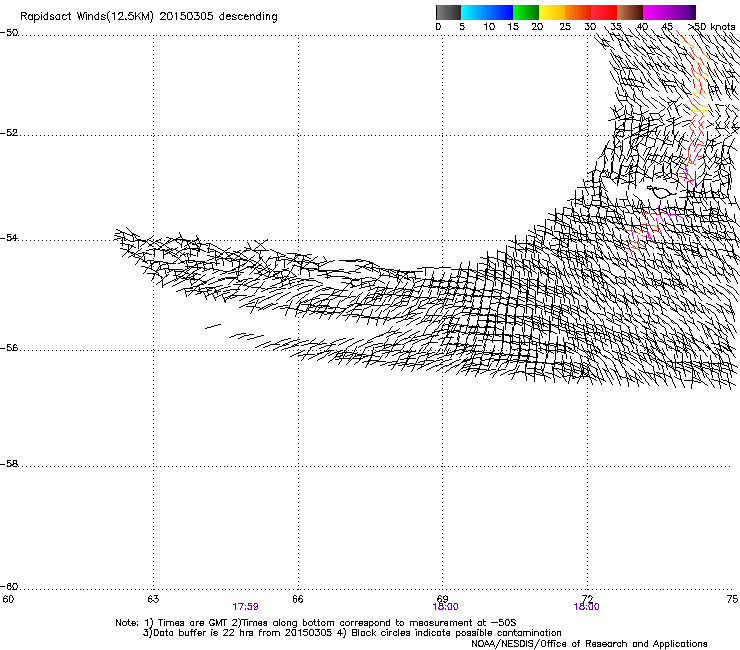Click the '10' legend scale label
Viewport: 740px width, 650px height.
[489, 27]
